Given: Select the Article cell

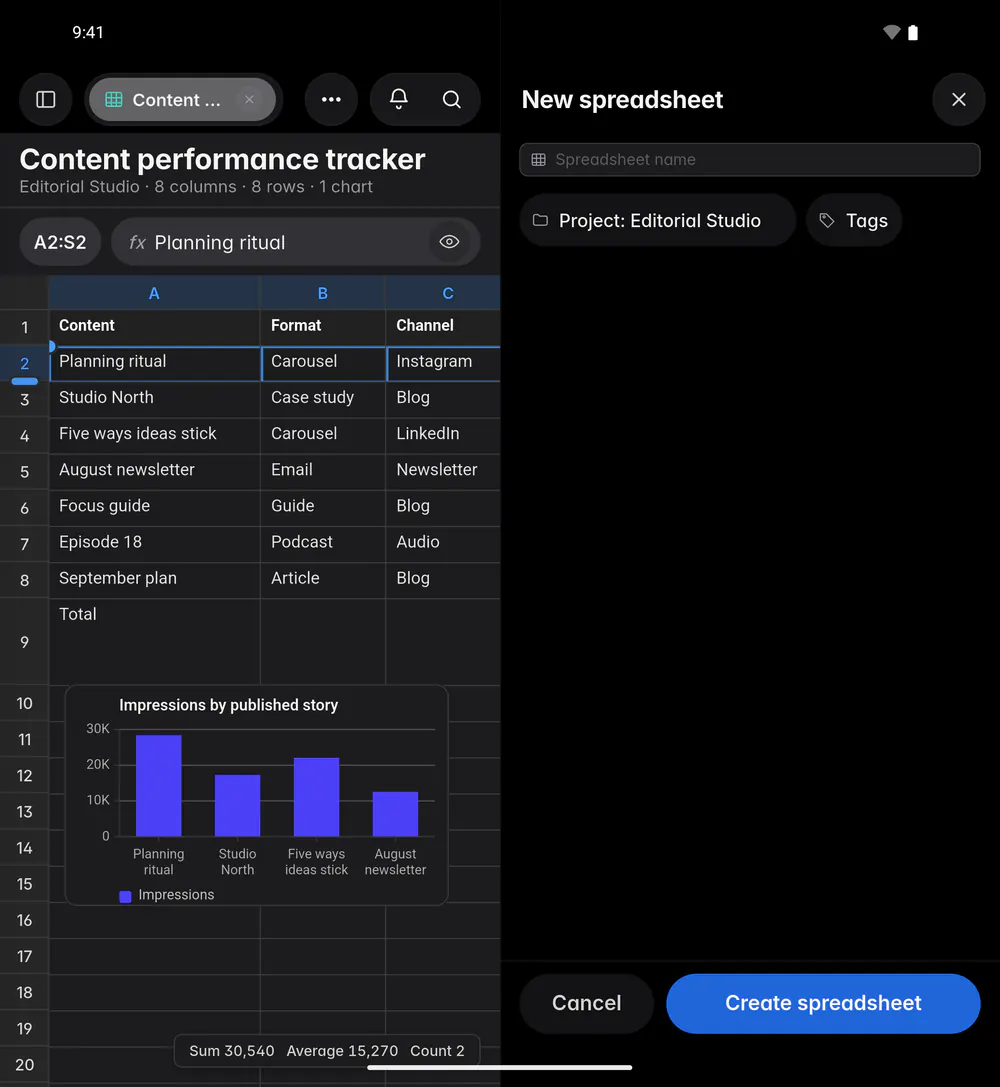Looking at the screenshot, I should [x=323, y=578].
